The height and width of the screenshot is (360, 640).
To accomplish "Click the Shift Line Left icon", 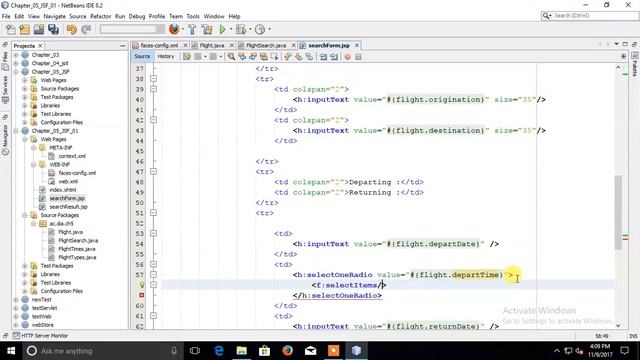I will pyautogui.click(x=323, y=57).
